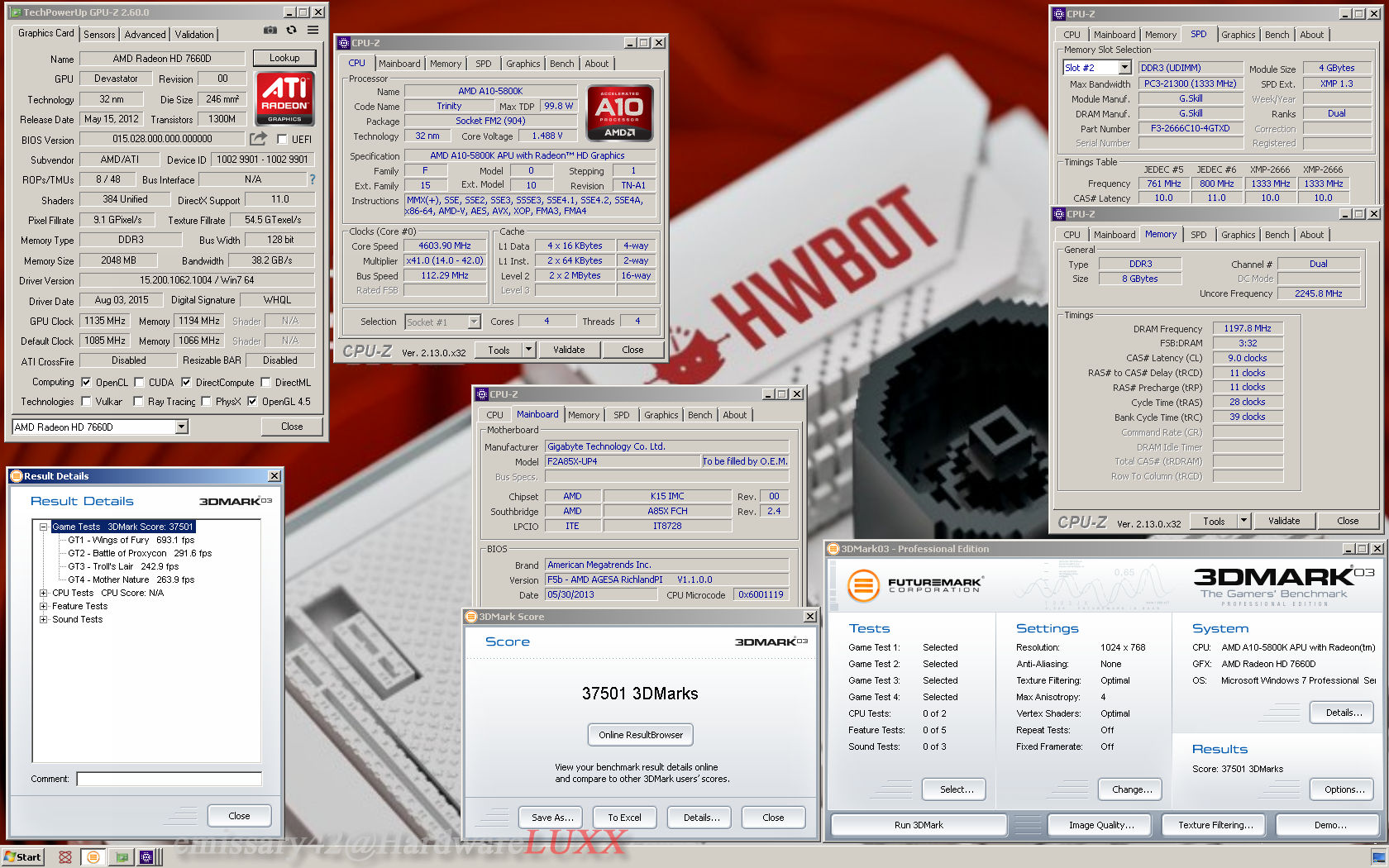
Task: Click the red atom taskbar icon
Action: coord(65,857)
